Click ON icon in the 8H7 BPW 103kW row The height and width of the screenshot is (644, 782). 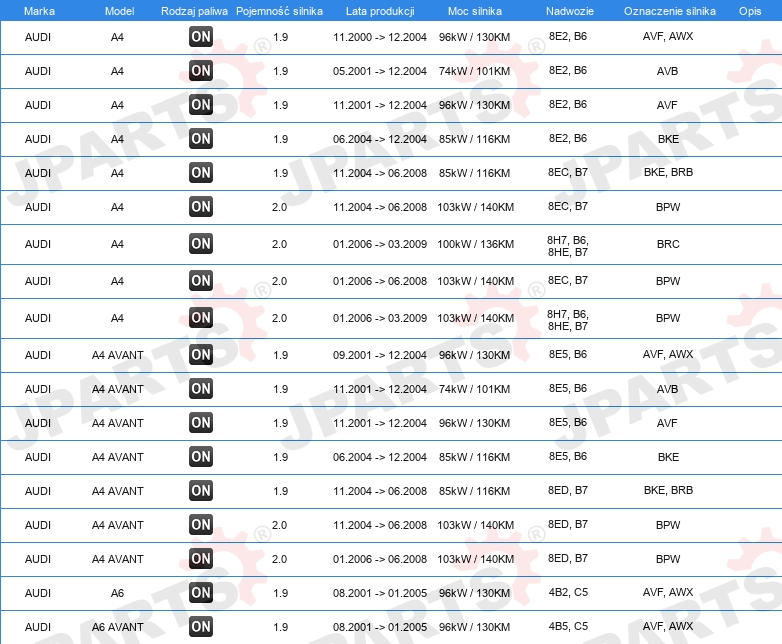click(x=201, y=317)
